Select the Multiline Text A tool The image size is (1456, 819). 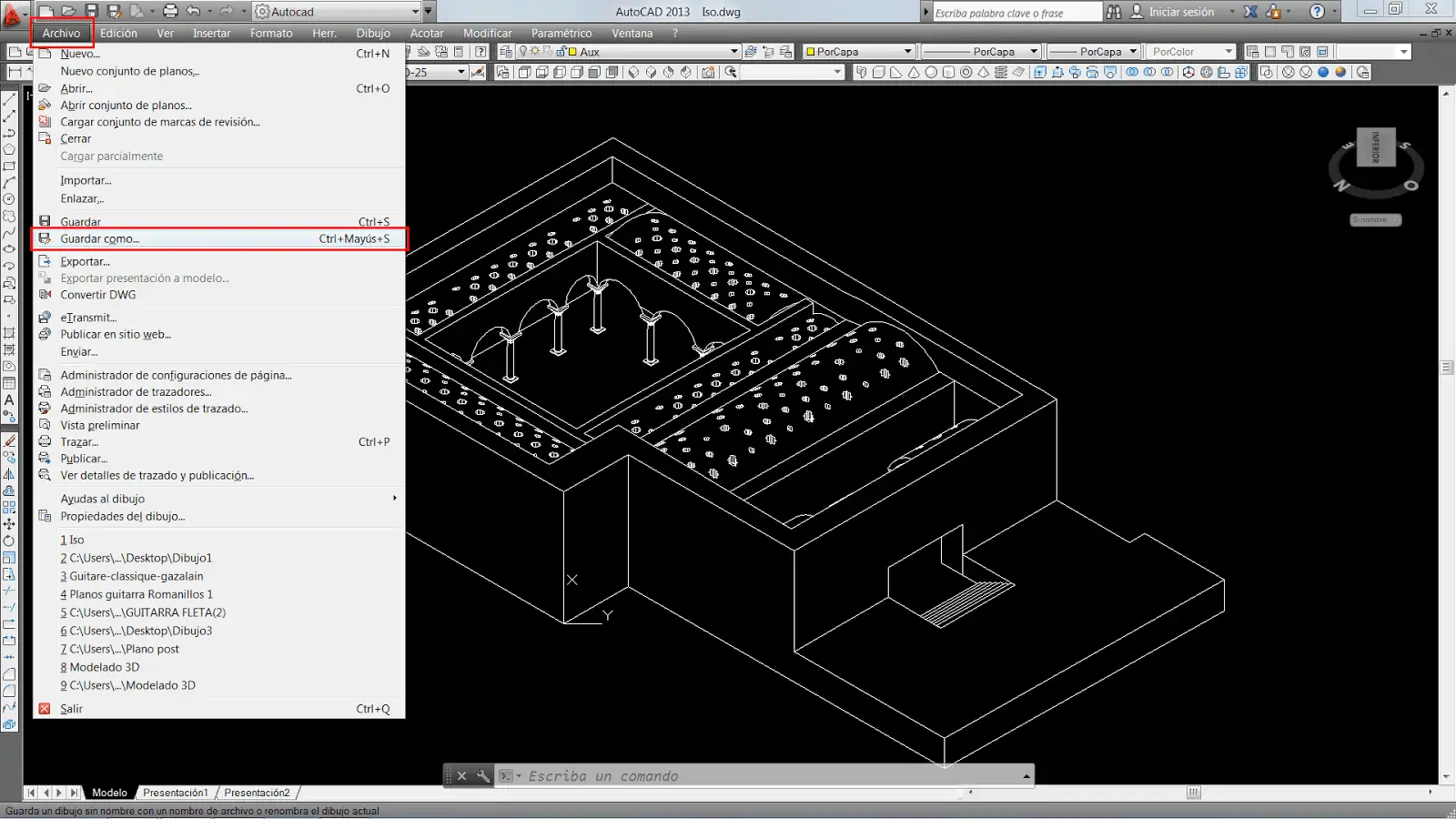tap(9, 399)
